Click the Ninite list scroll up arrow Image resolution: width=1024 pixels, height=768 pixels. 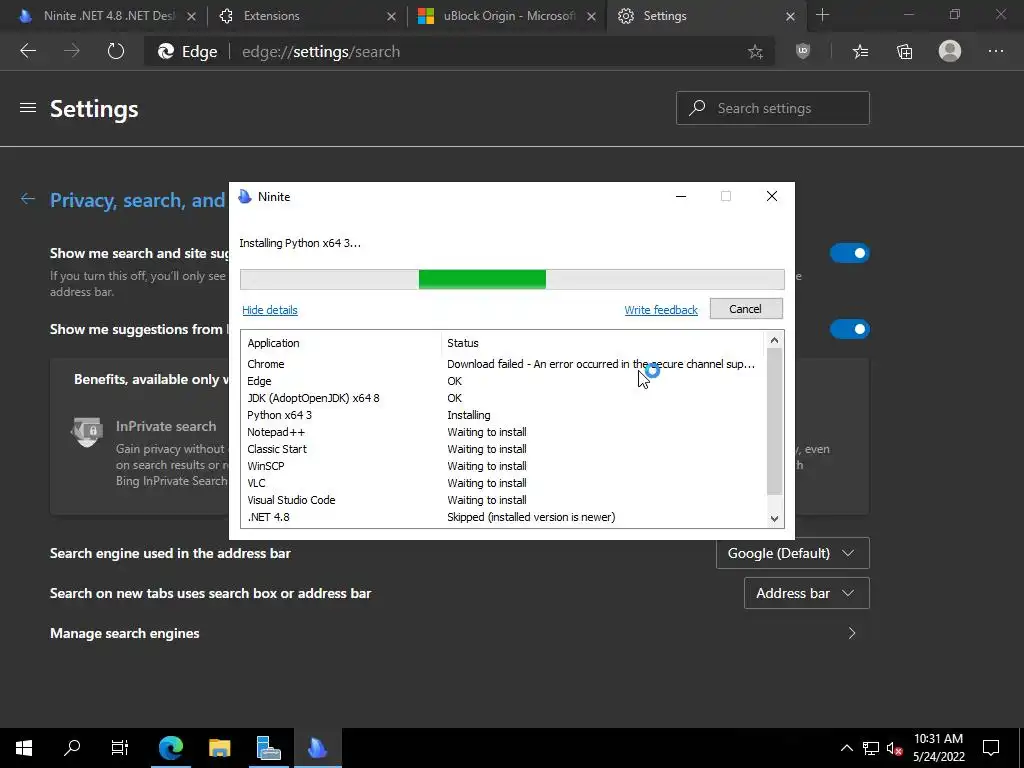coord(774,340)
